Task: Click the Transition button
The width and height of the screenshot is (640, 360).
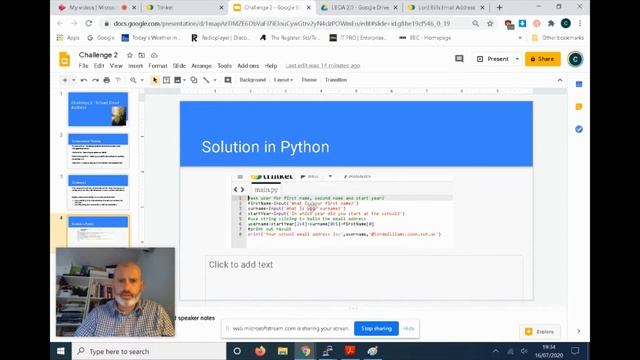Action: click(336, 80)
